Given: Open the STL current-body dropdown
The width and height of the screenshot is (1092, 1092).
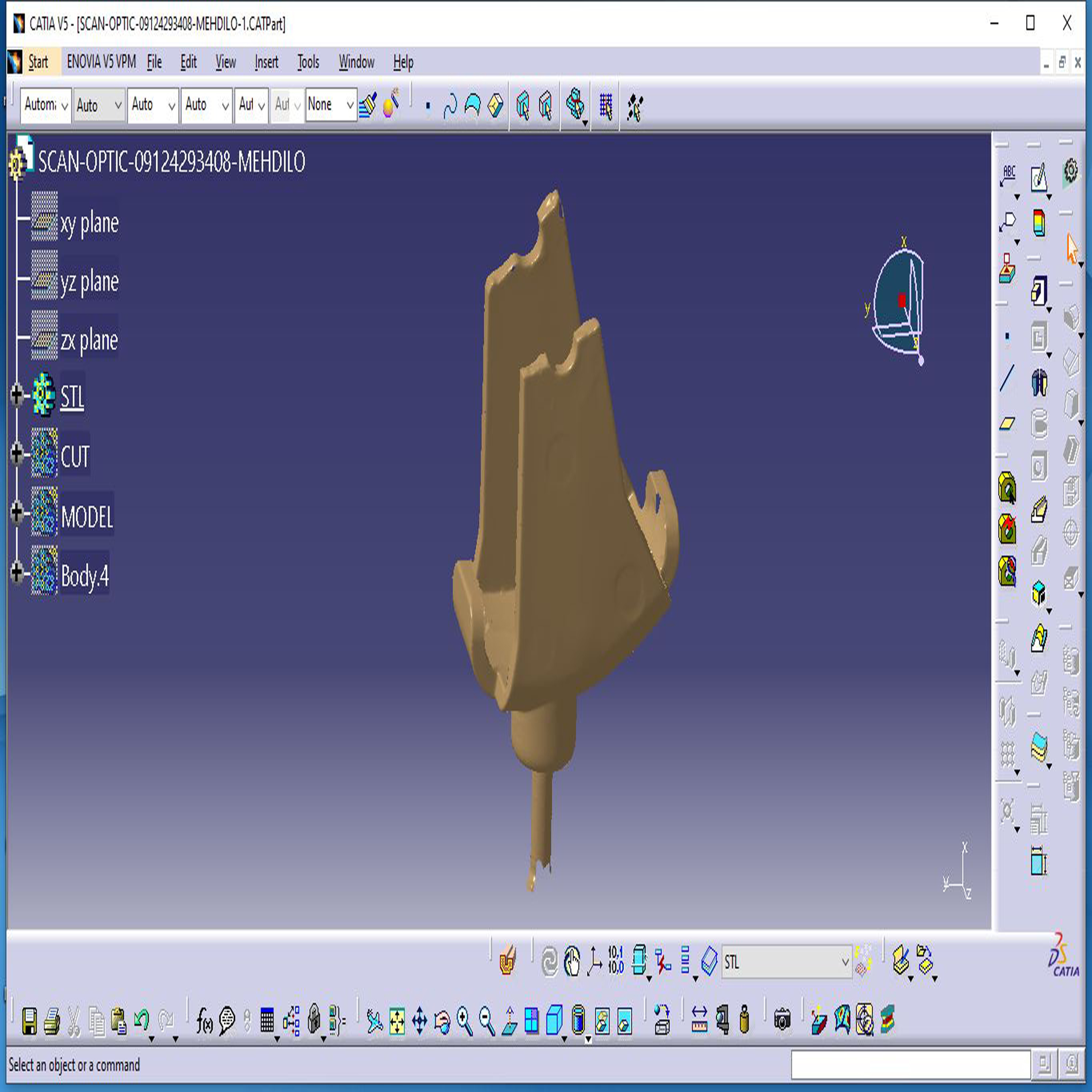Looking at the screenshot, I should (845, 961).
